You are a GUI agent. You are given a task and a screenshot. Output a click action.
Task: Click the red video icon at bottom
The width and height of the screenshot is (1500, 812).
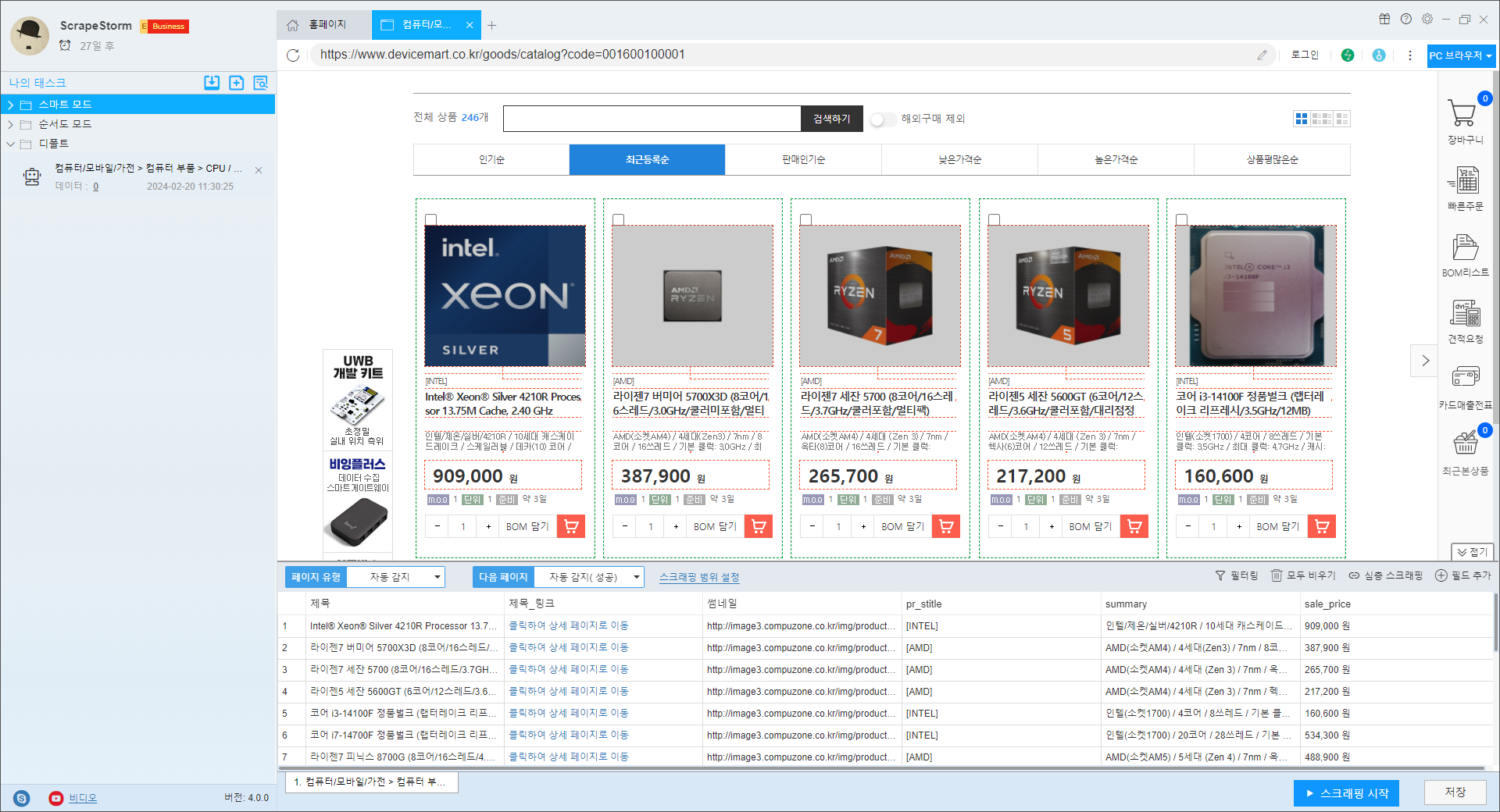coord(55,798)
